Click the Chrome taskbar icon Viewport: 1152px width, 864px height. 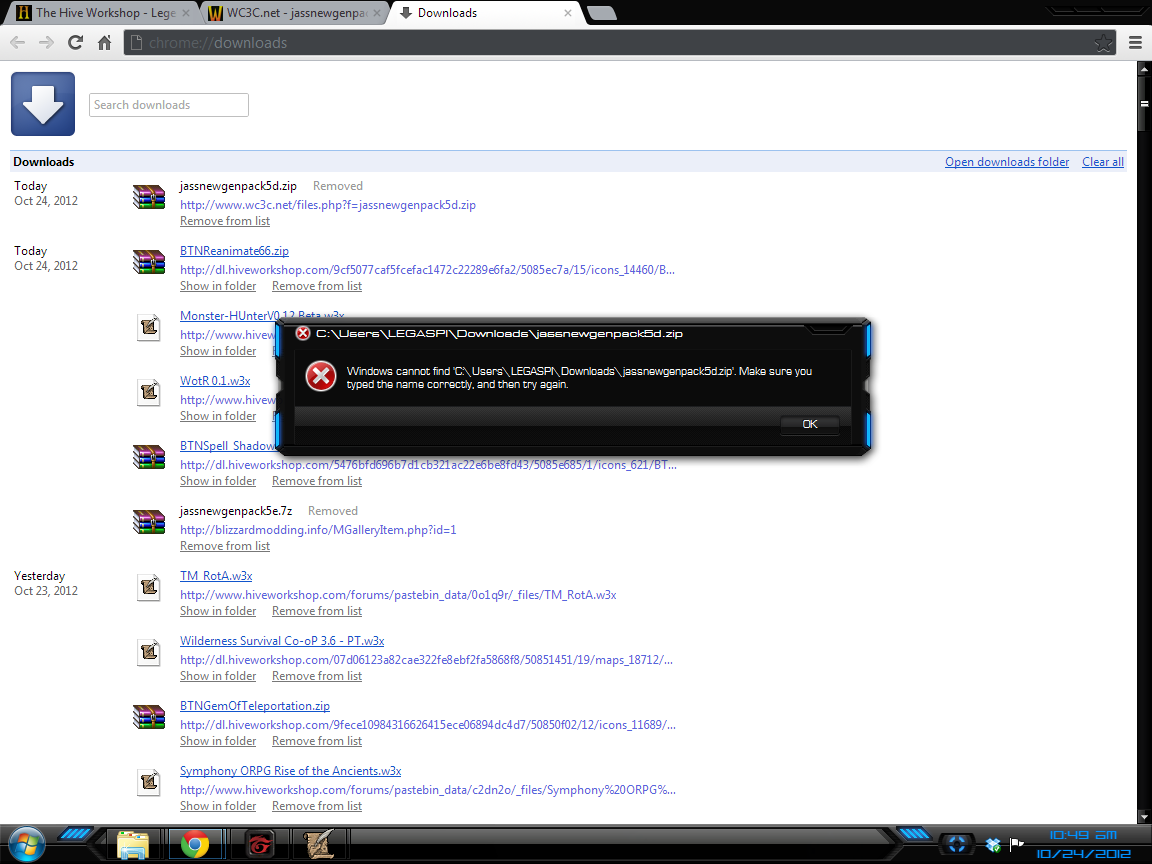tap(195, 845)
